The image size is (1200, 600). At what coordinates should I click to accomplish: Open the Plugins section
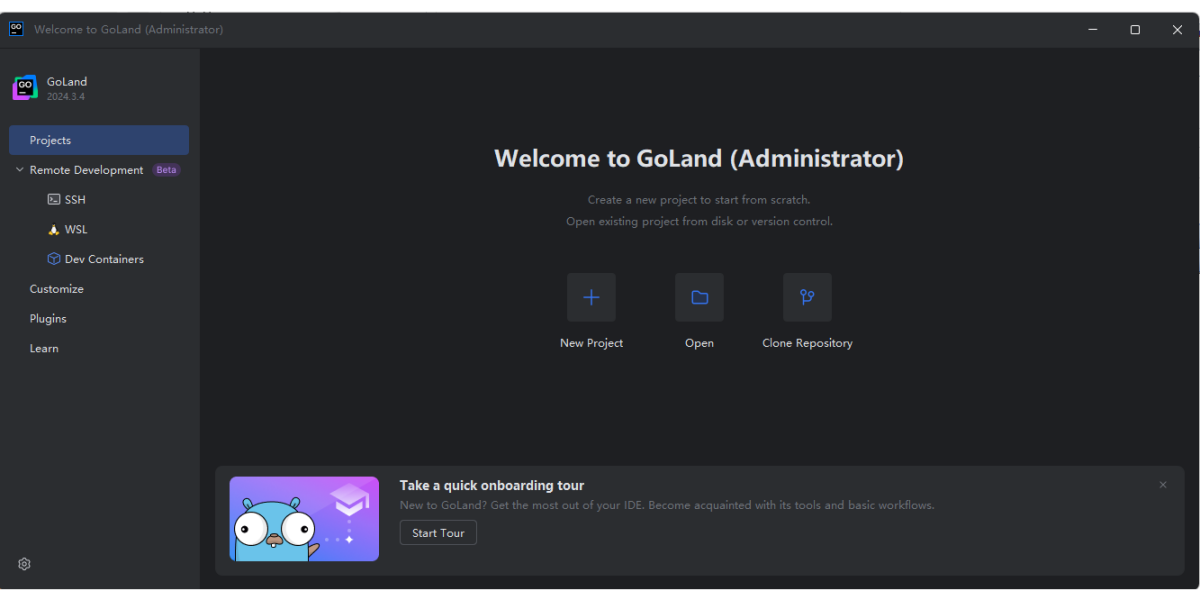(47, 318)
